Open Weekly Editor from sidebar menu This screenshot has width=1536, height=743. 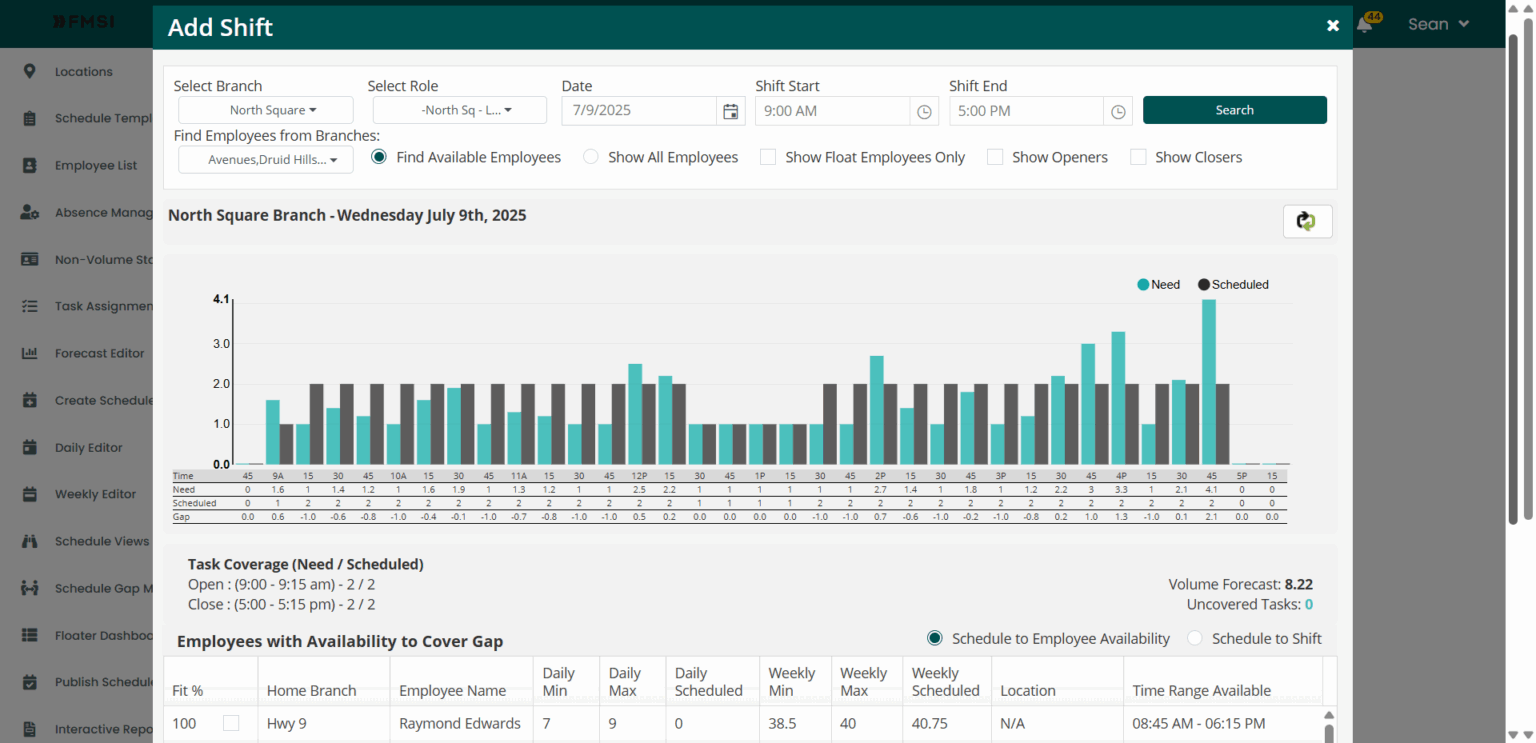(95, 494)
